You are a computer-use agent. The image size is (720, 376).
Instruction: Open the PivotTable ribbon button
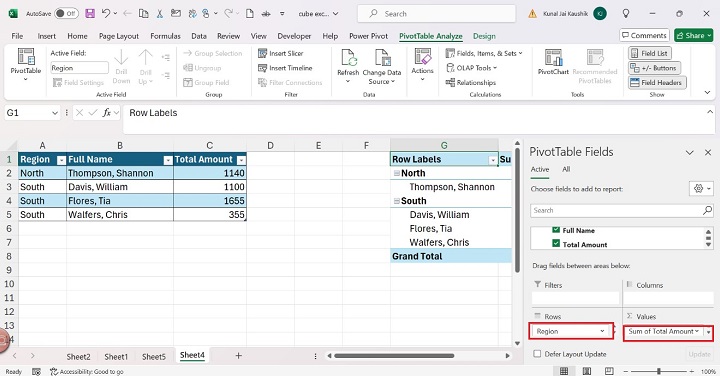coord(26,65)
